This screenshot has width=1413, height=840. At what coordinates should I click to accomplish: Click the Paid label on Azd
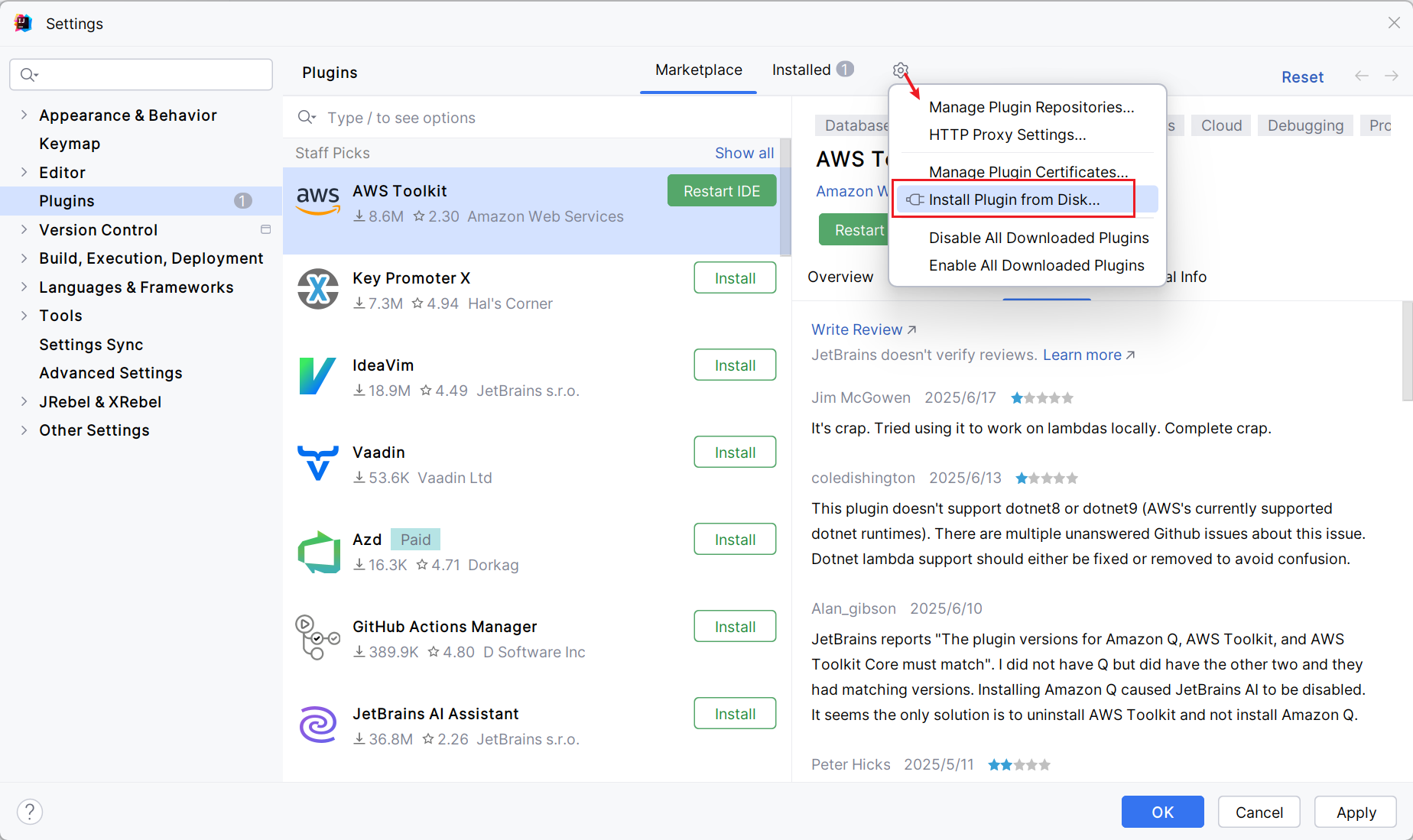click(x=415, y=540)
